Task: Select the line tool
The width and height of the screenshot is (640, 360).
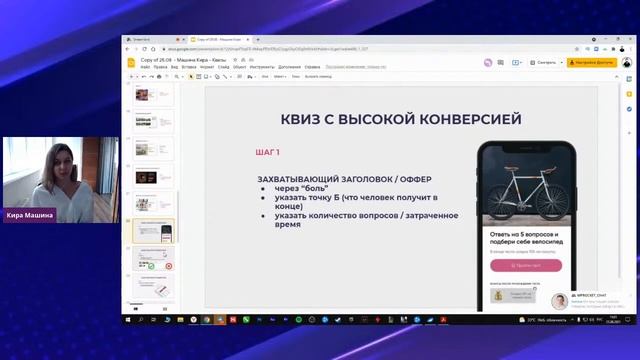Action: pos(225,77)
